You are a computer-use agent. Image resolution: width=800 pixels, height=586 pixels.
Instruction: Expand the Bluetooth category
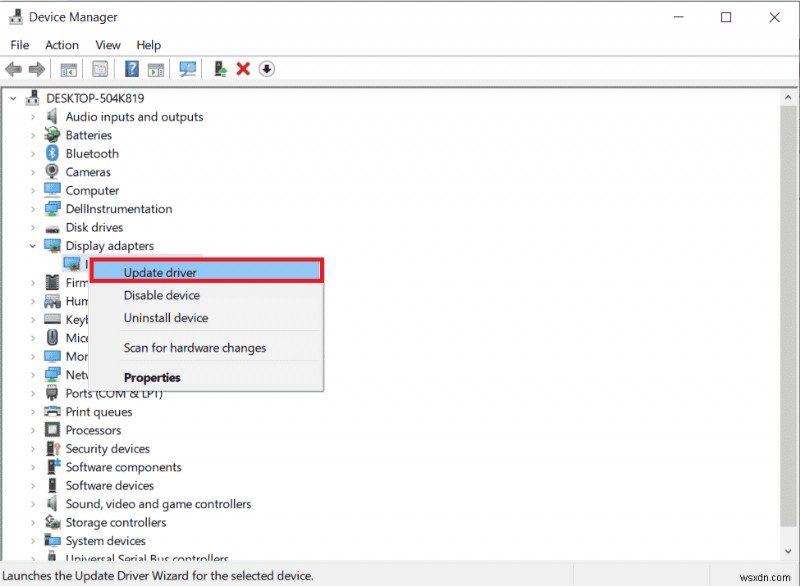[32, 153]
